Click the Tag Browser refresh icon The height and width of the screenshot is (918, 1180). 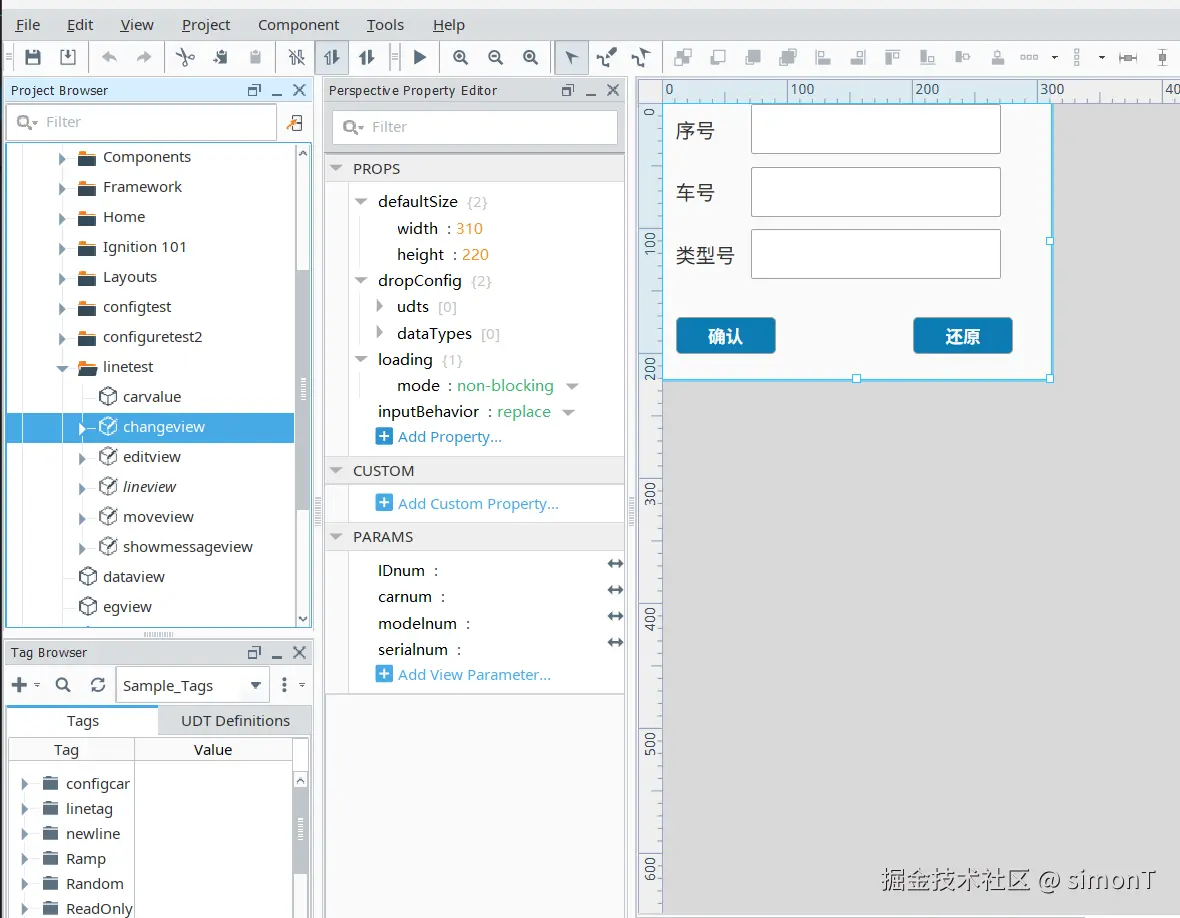coord(98,685)
